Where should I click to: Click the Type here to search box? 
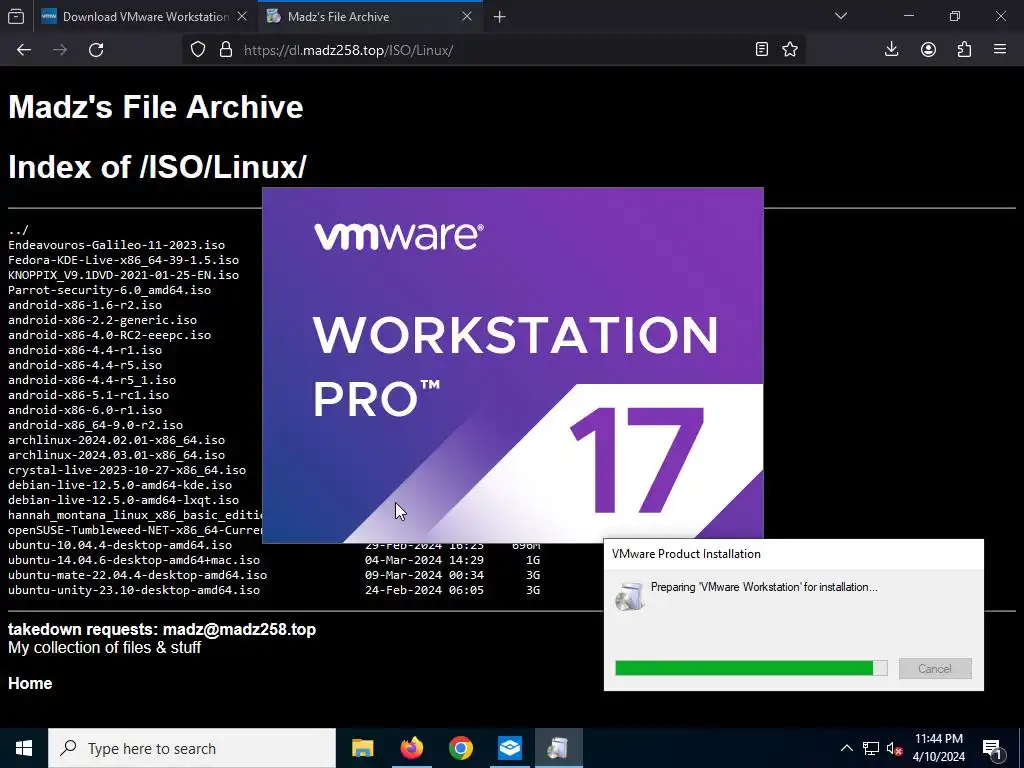pyautogui.click(x=191, y=748)
